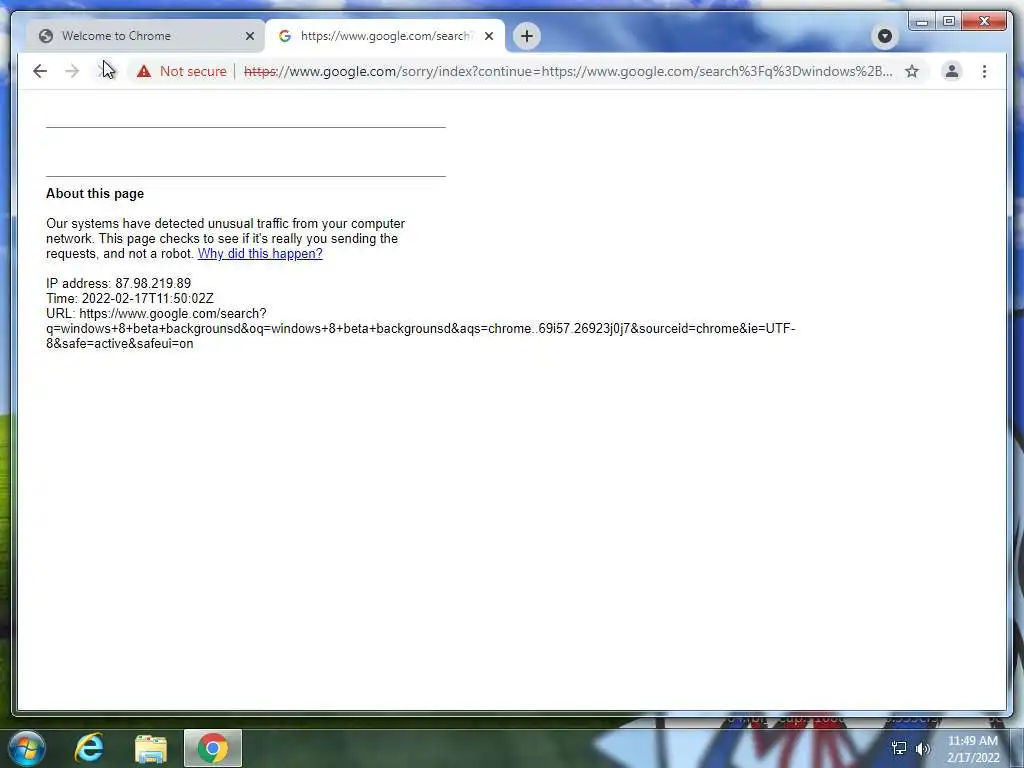This screenshot has width=1024, height=768.
Task: Close the Chrome window
Action: tap(985, 22)
